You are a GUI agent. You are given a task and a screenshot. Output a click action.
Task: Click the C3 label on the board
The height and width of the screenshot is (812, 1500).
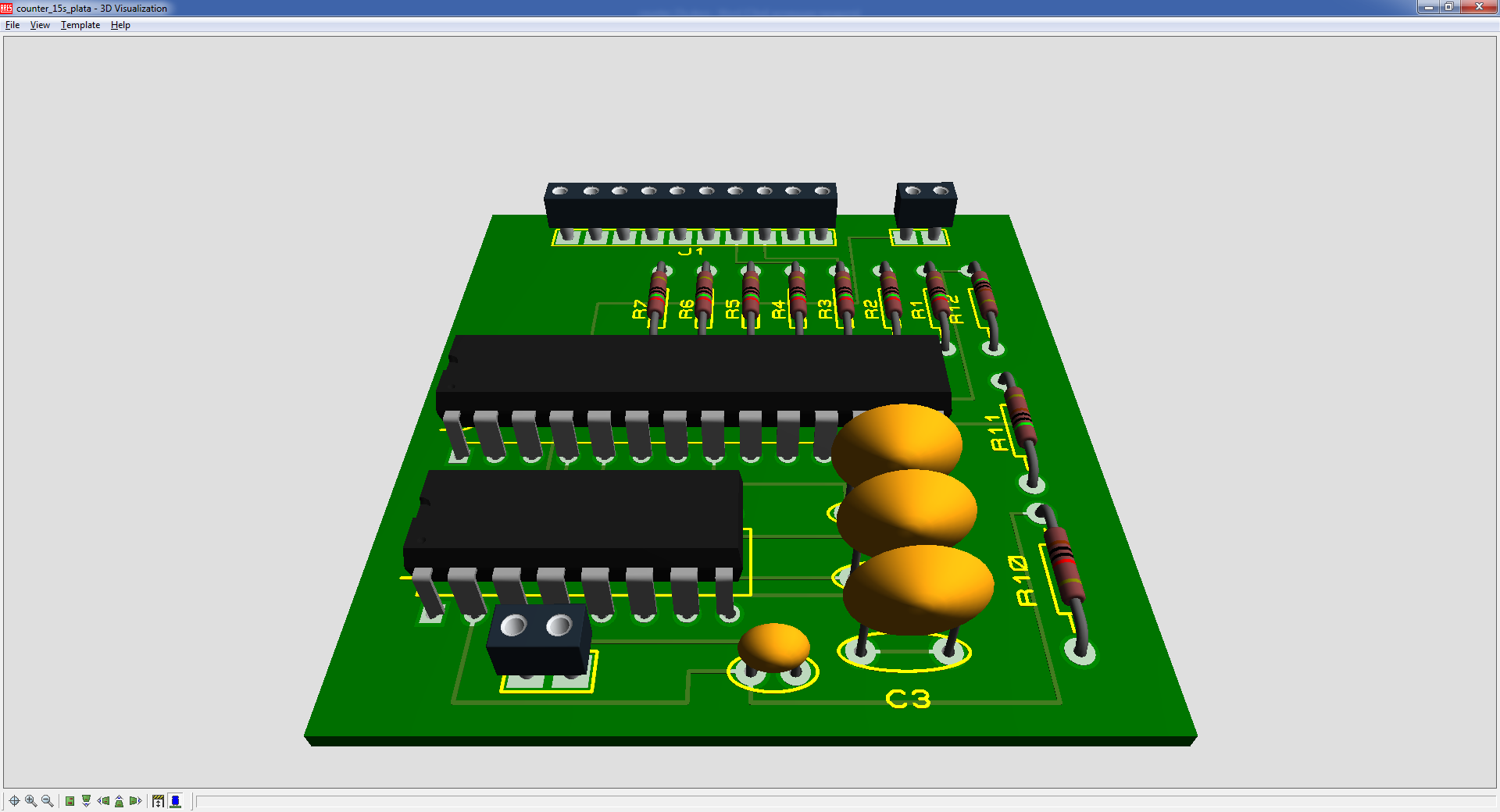coord(908,699)
